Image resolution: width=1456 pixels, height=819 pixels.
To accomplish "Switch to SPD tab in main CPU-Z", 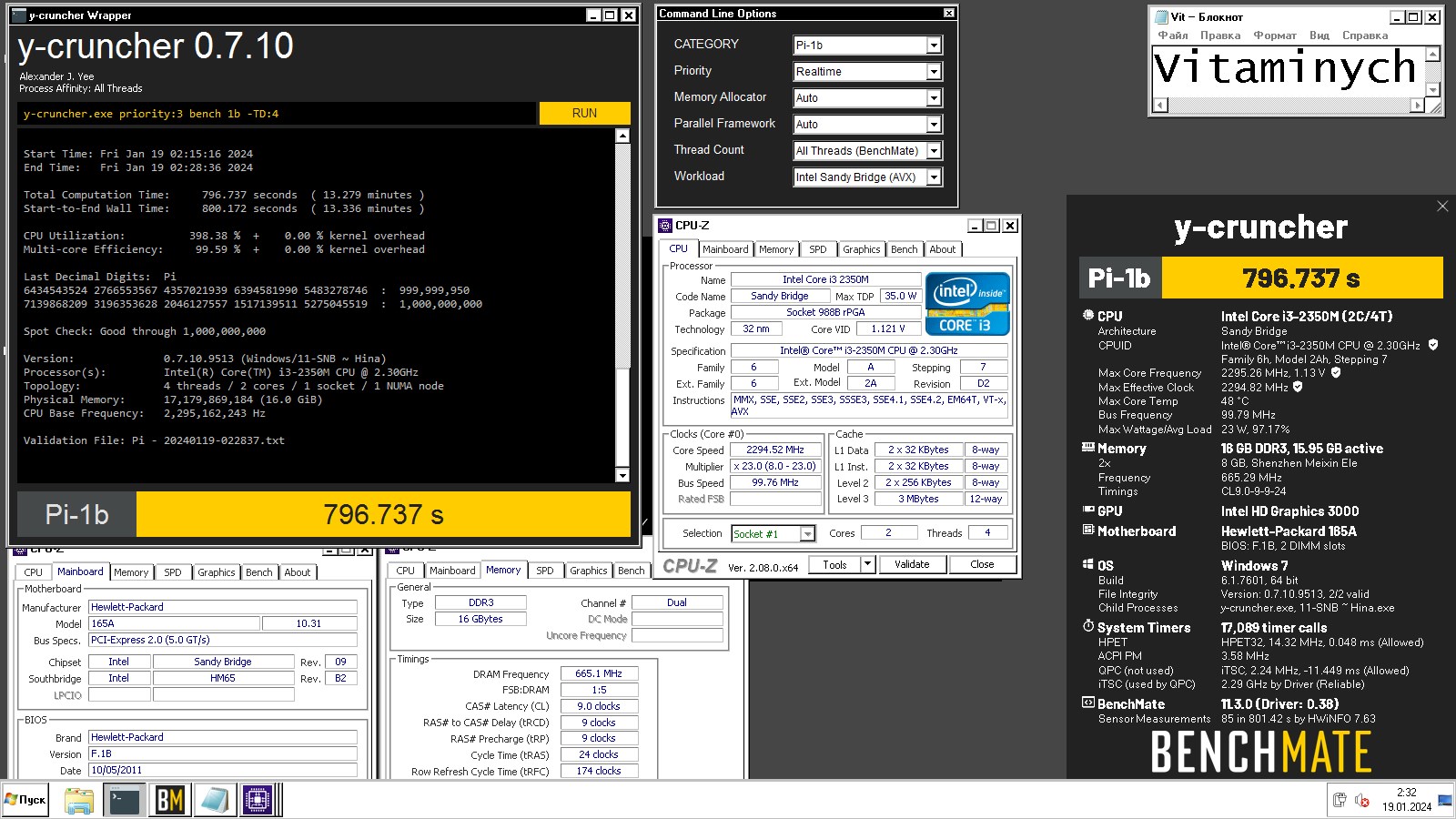I will 818,249.
